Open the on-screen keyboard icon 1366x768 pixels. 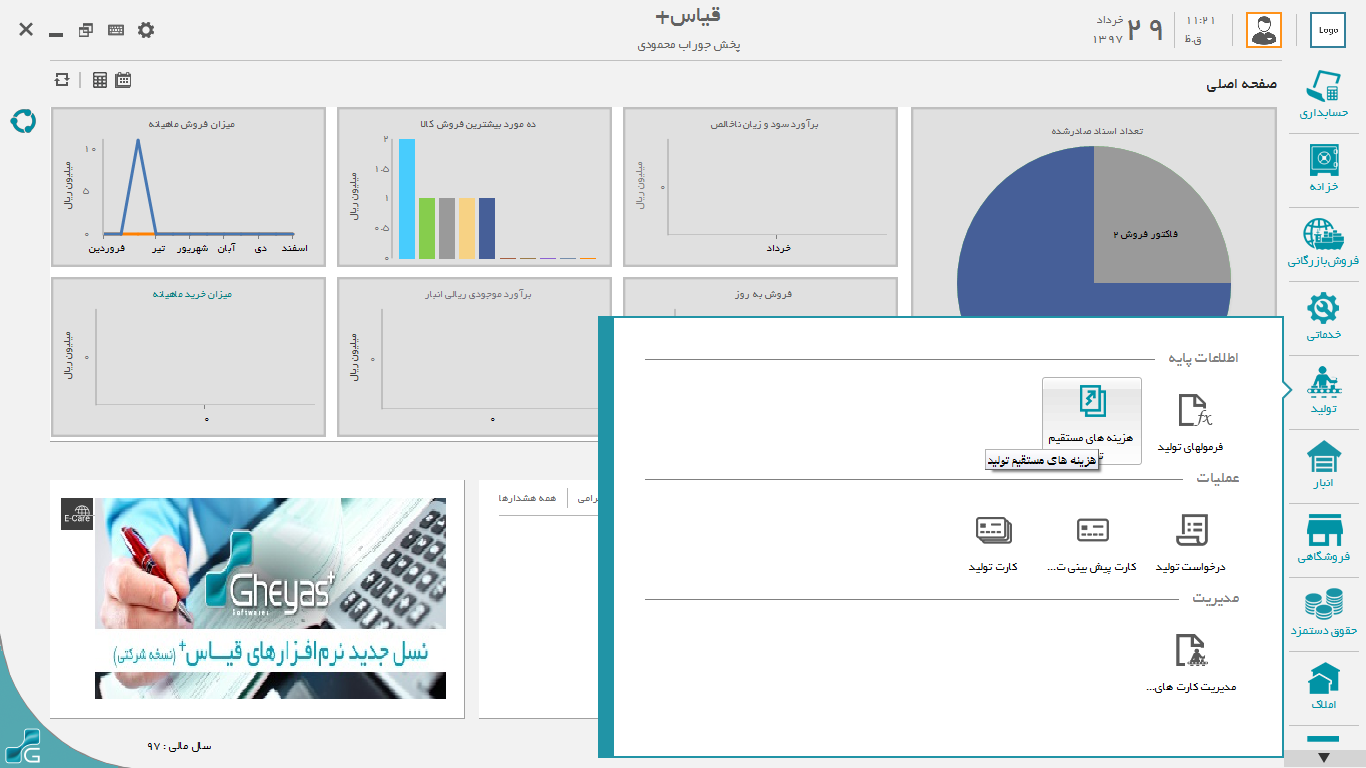[116, 30]
